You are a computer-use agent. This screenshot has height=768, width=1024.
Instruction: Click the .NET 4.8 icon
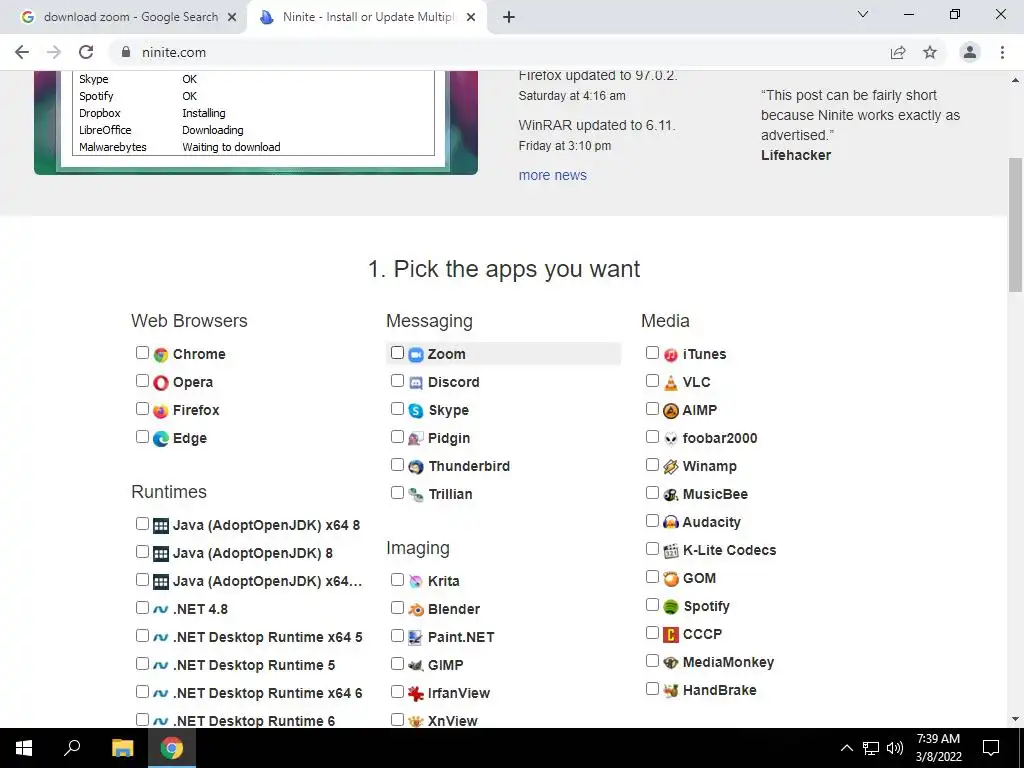coord(161,609)
